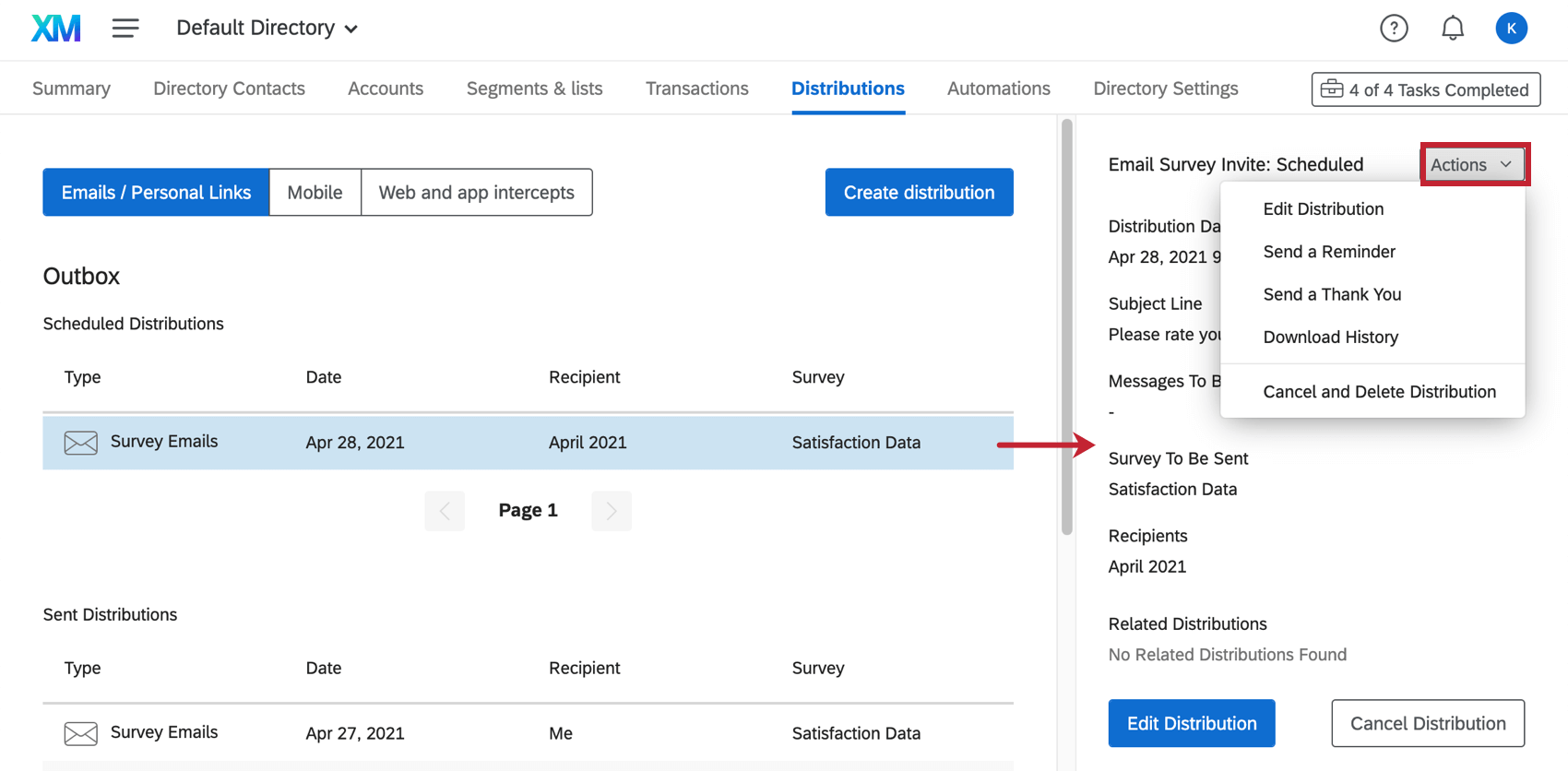
Task: Choose Send a Reminder from menu
Action: (x=1328, y=252)
